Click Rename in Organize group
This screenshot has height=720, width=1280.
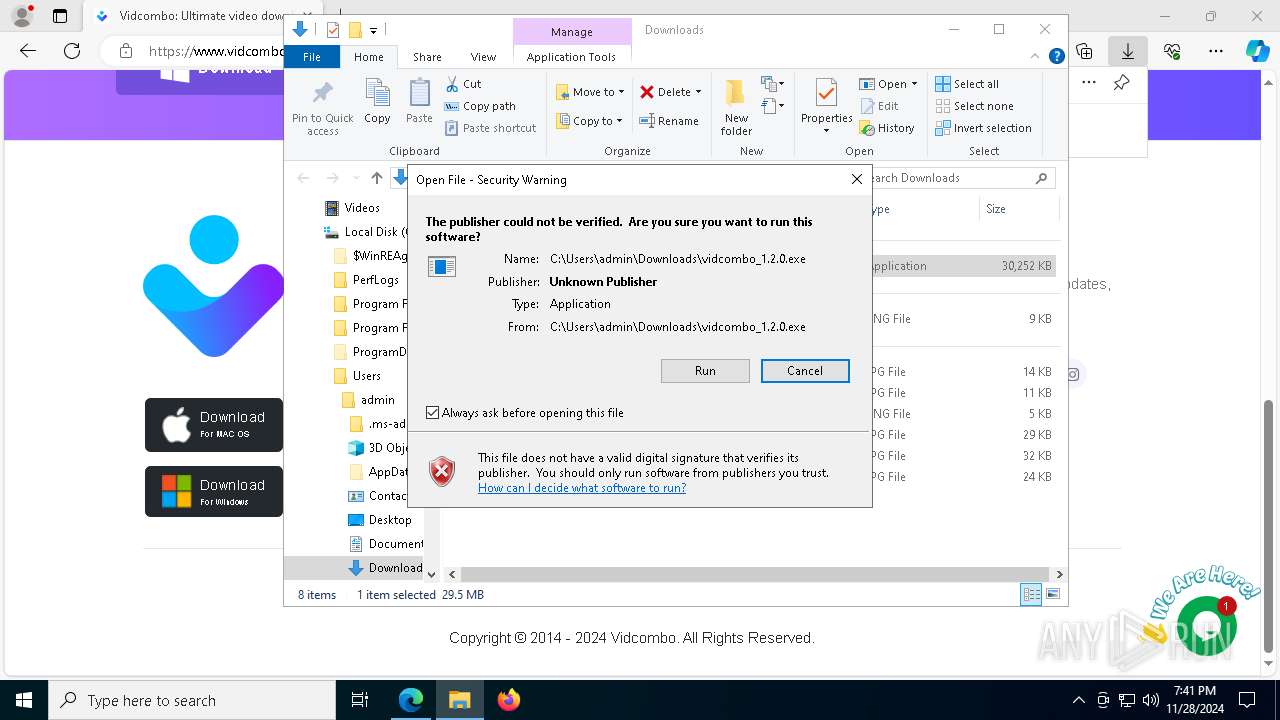[x=669, y=121]
